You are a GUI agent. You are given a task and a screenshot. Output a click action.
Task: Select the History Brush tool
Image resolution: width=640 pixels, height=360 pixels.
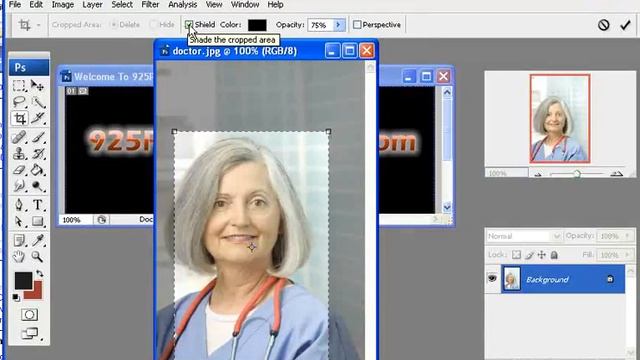[x=38, y=153]
